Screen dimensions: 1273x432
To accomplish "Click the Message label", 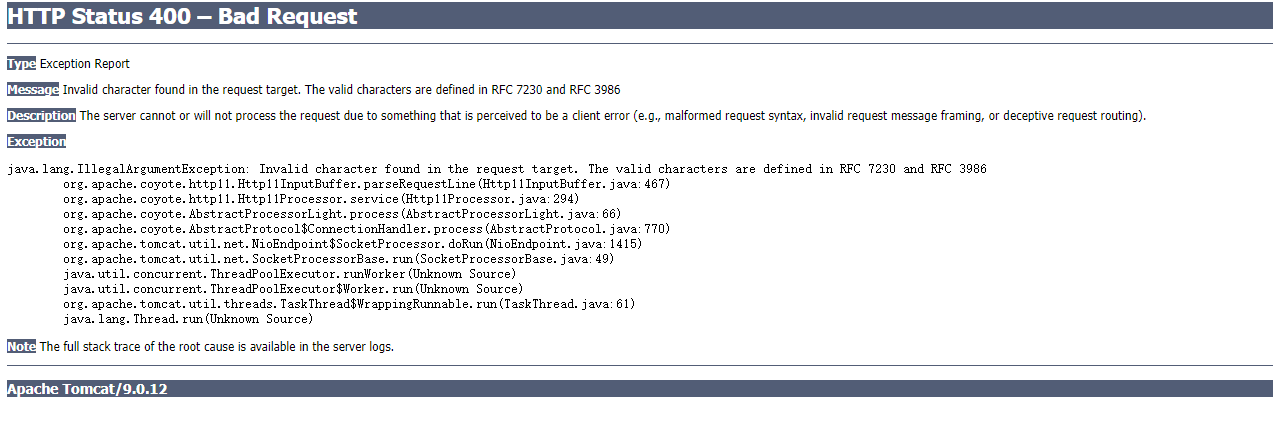I will [x=33, y=90].
